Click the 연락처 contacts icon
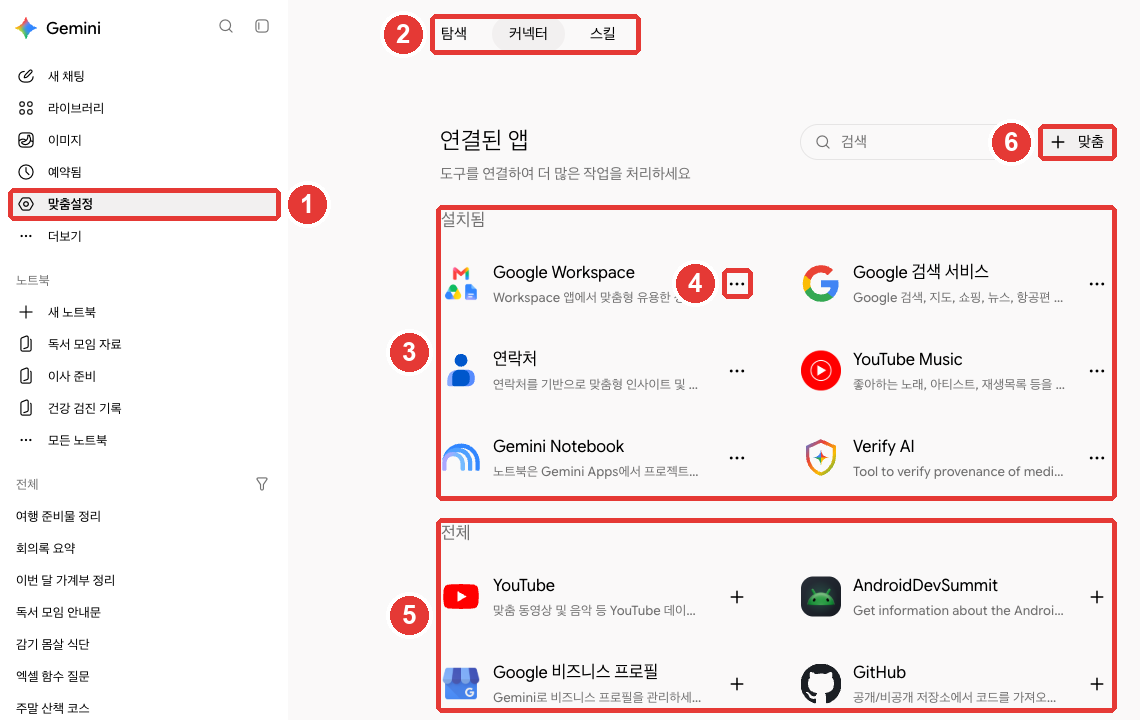The image size is (1140, 720). pos(461,370)
